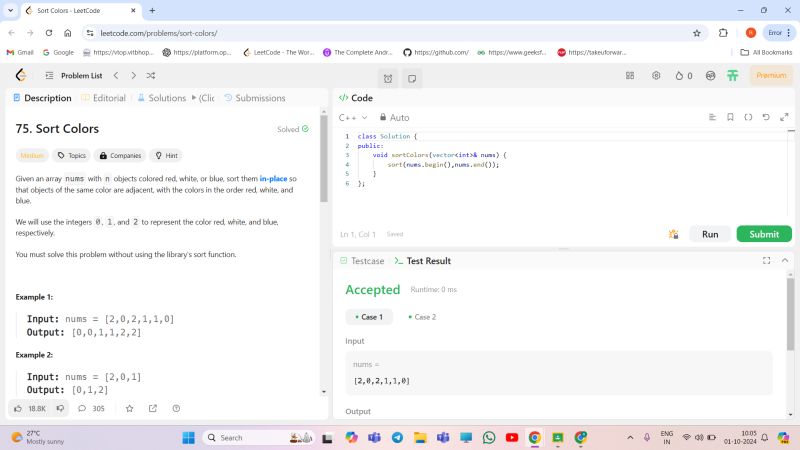The width and height of the screenshot is (800, 450).
Task: Open the Problem List panel
Action: point(74,76)
